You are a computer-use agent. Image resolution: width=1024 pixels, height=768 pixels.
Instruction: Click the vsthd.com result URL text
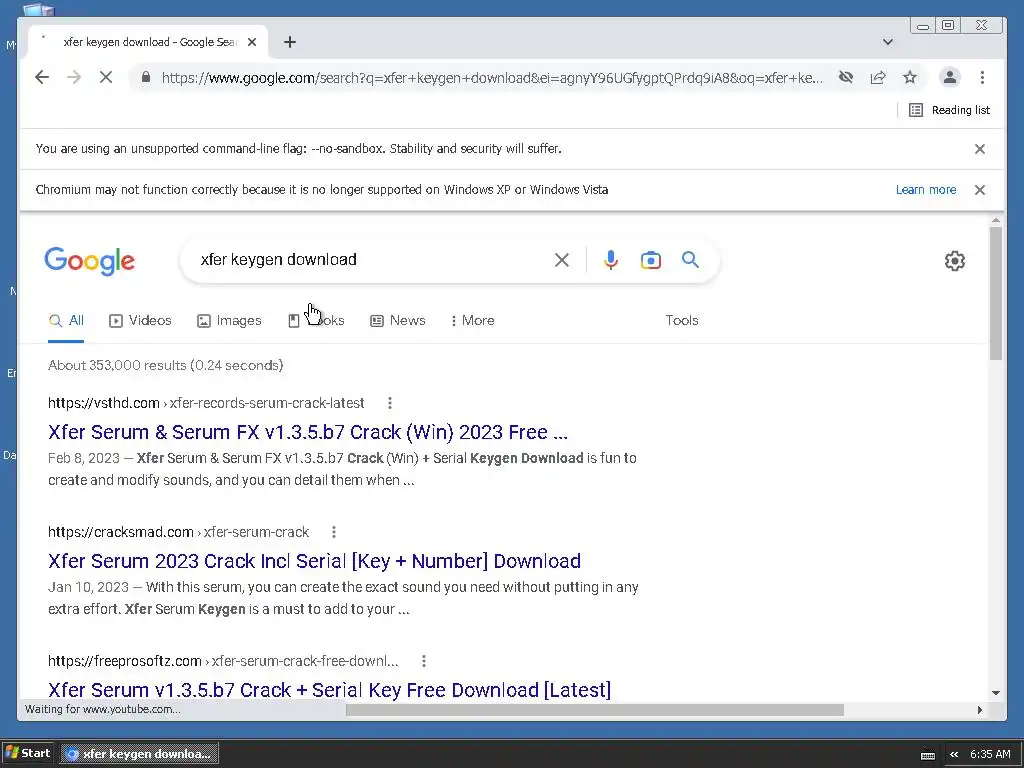click(206, 403)
